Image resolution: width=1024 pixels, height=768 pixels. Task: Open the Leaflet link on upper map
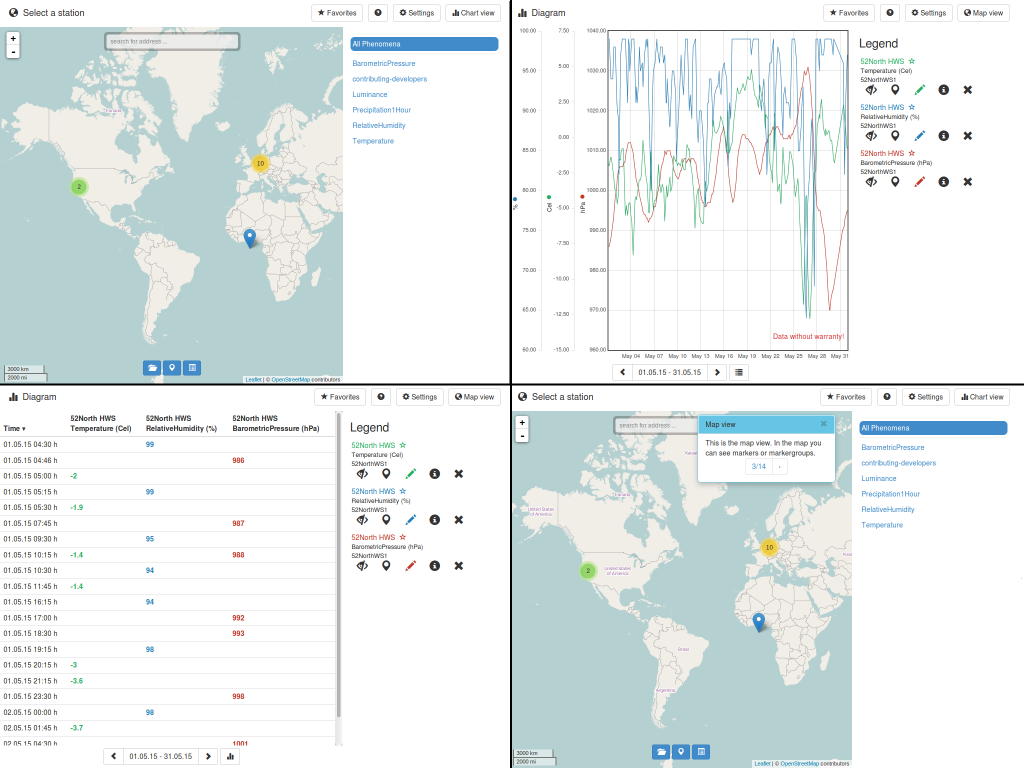(x=253, y=379)
